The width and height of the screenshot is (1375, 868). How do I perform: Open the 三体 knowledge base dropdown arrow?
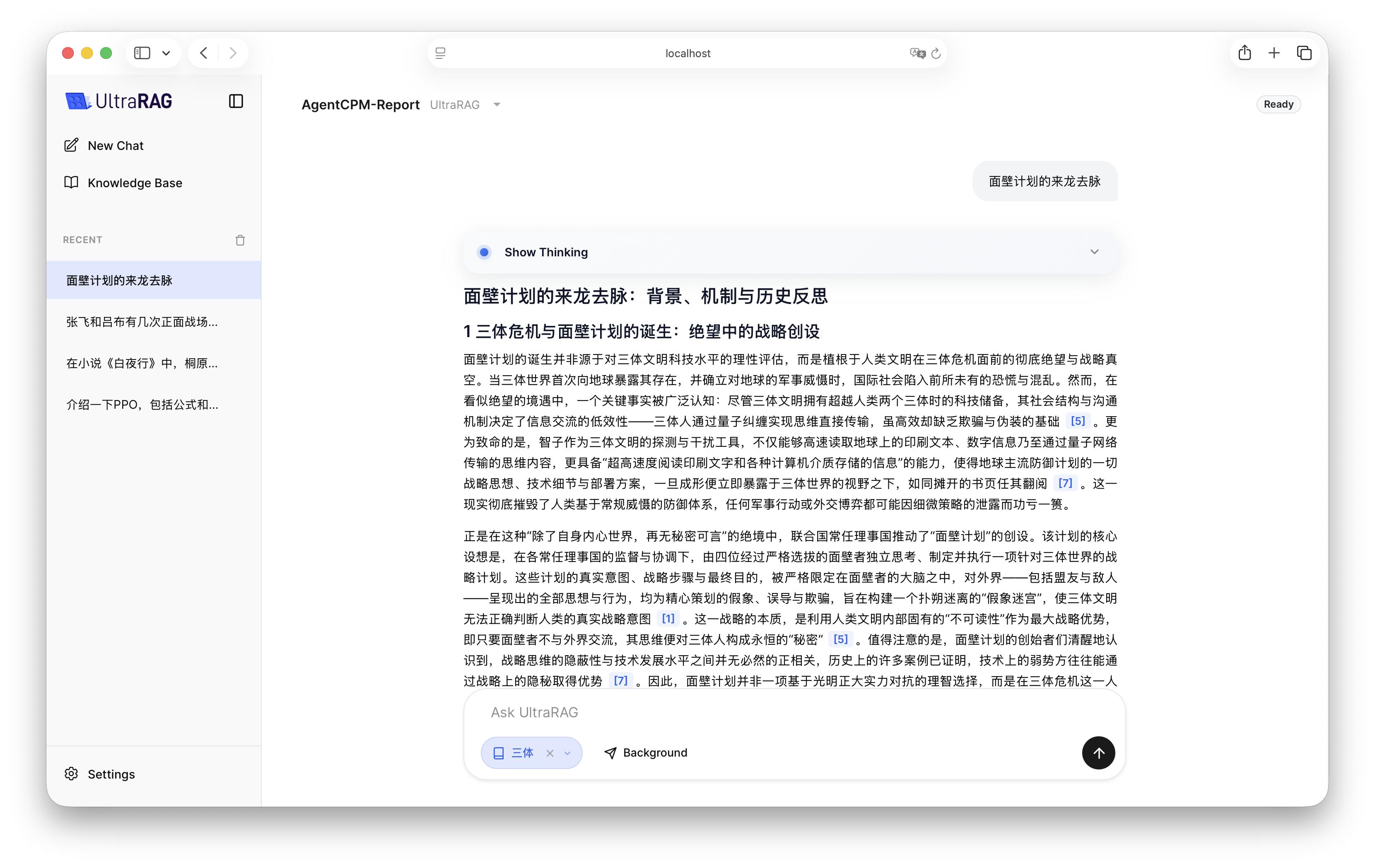(x=567, y=753)
